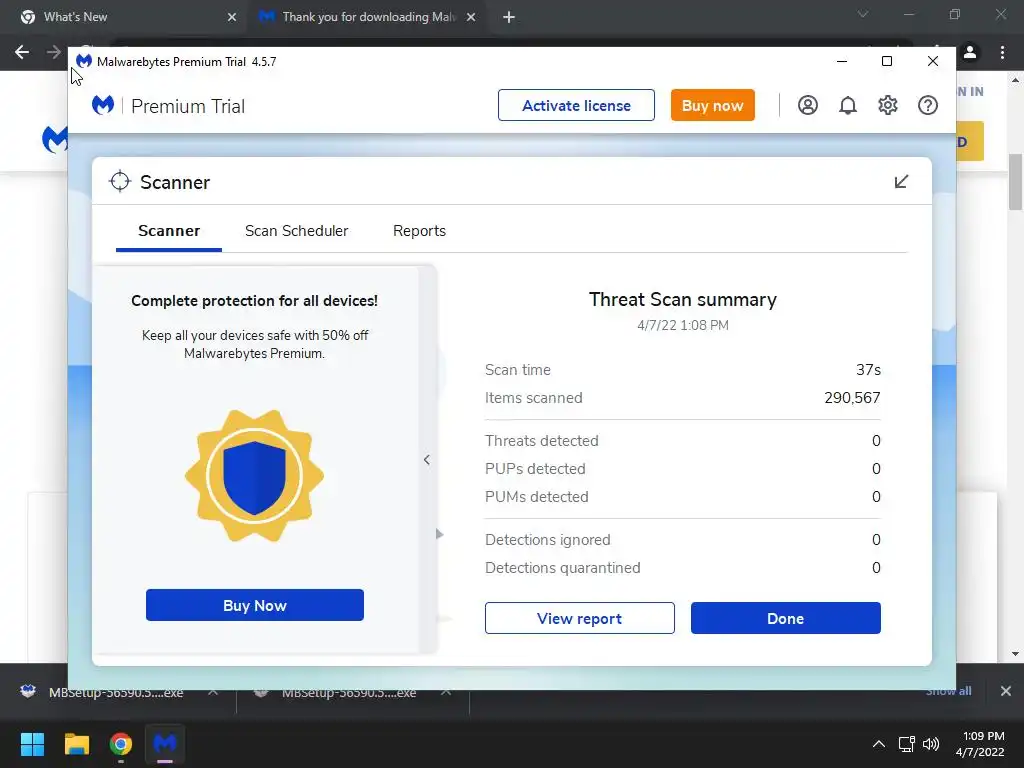
Task: Open the Scan Scheduler tab
Action: tap(296, 231)
